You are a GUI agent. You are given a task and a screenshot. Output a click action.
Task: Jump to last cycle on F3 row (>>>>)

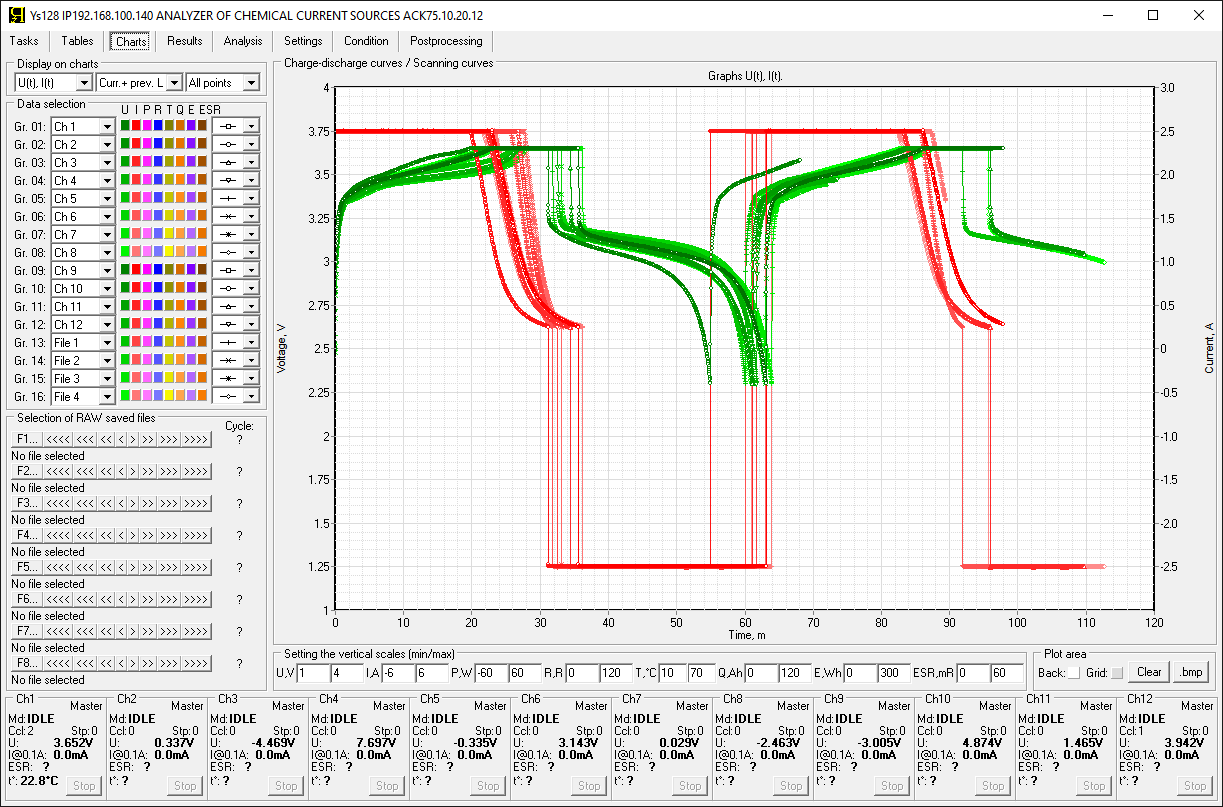[x=196, y=504]
